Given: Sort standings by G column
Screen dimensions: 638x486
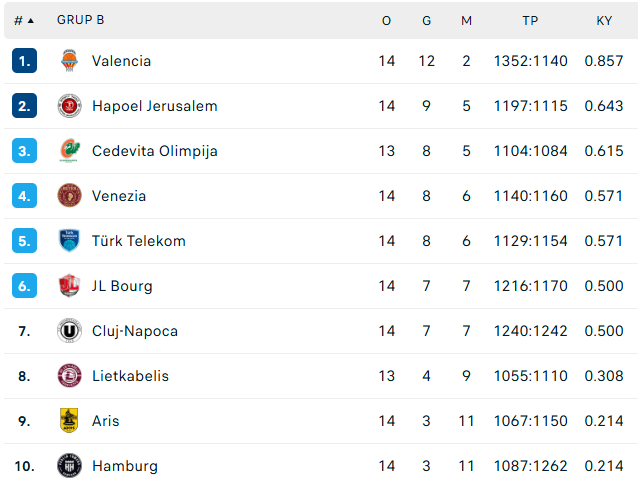Looking at the screenshot, I should (426, 20).
